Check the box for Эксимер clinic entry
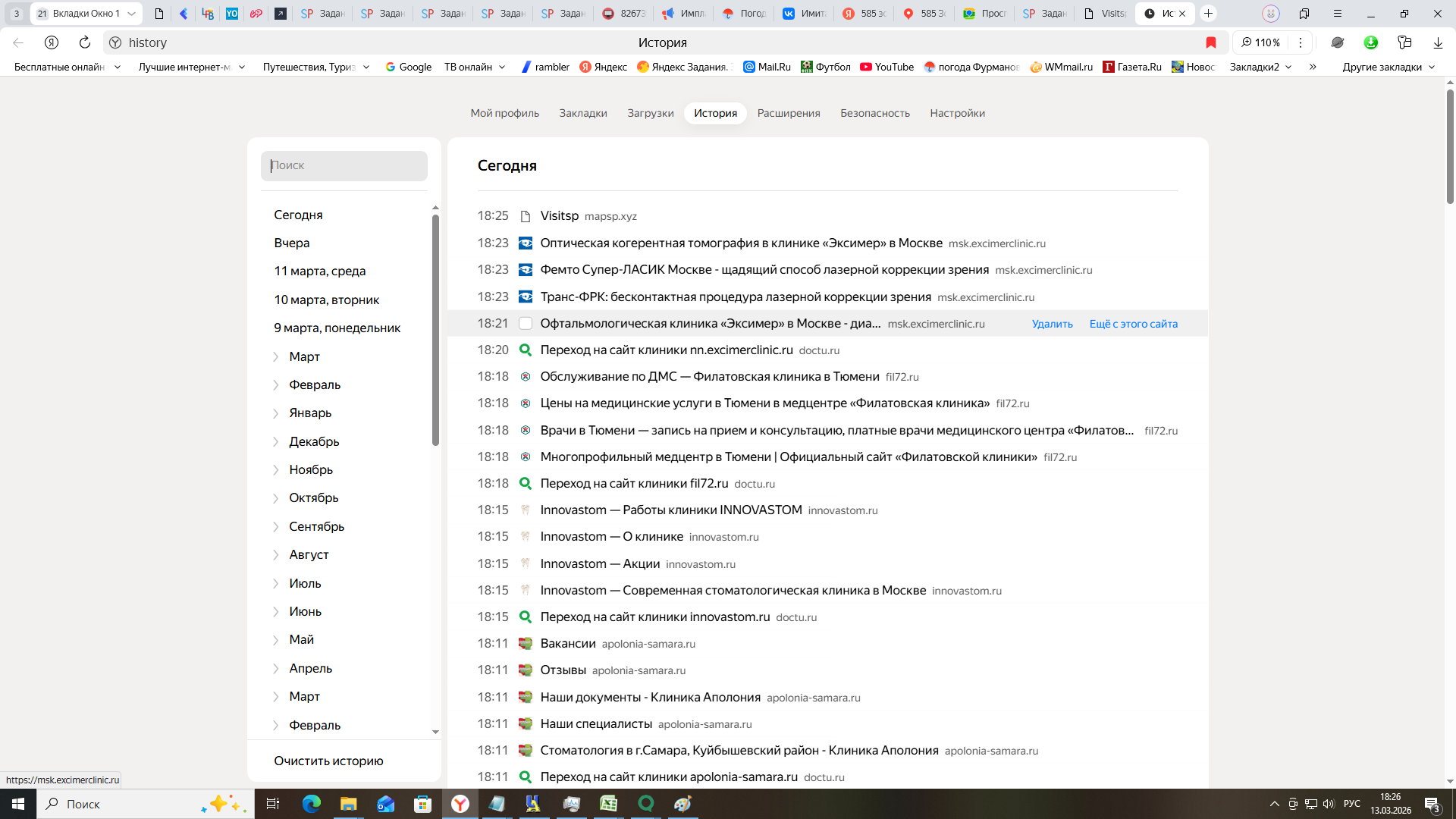This screenshot has height=819, width=1456. (525, 324)
